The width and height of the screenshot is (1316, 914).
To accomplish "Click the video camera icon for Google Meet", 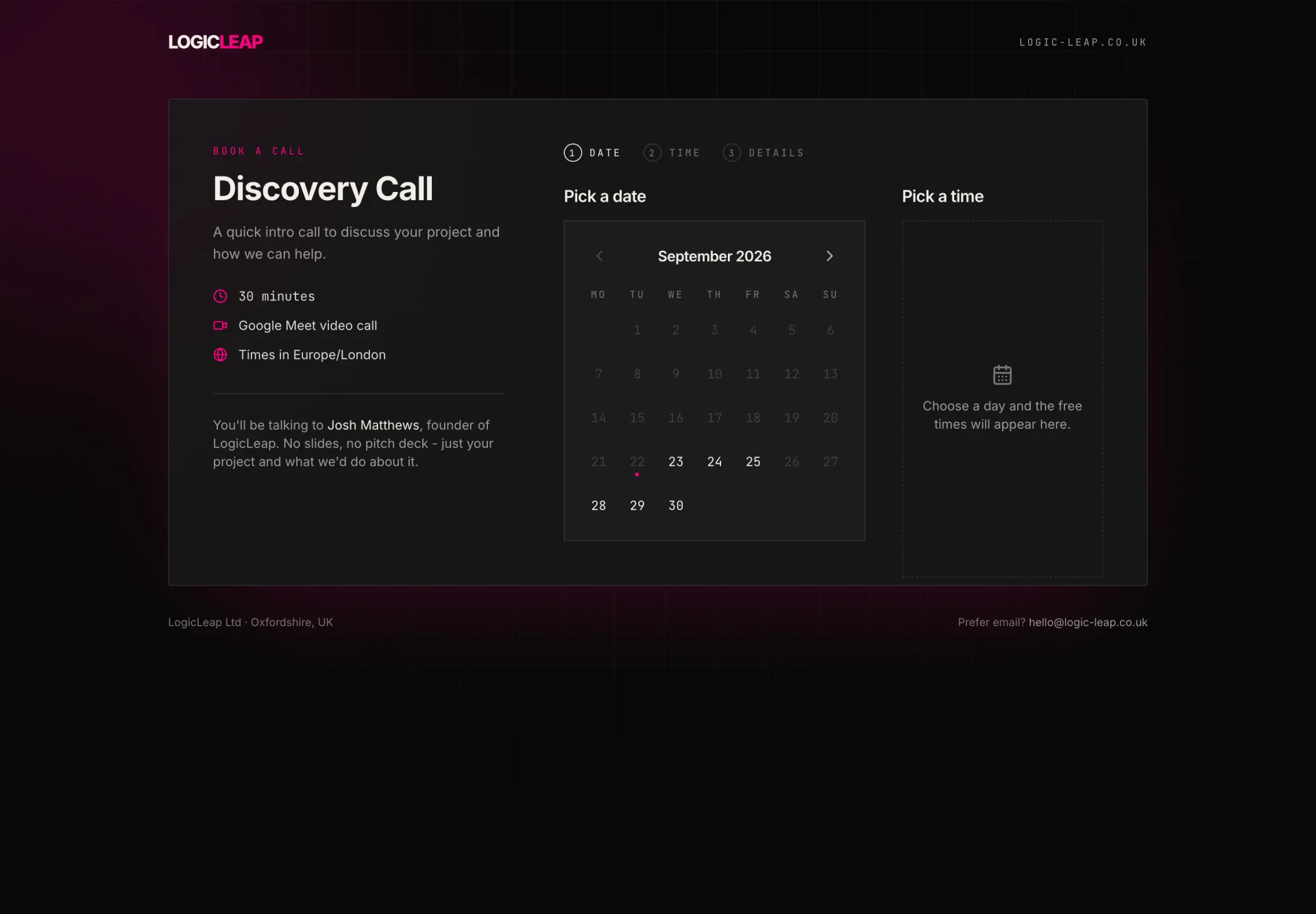I will point(220,326).
